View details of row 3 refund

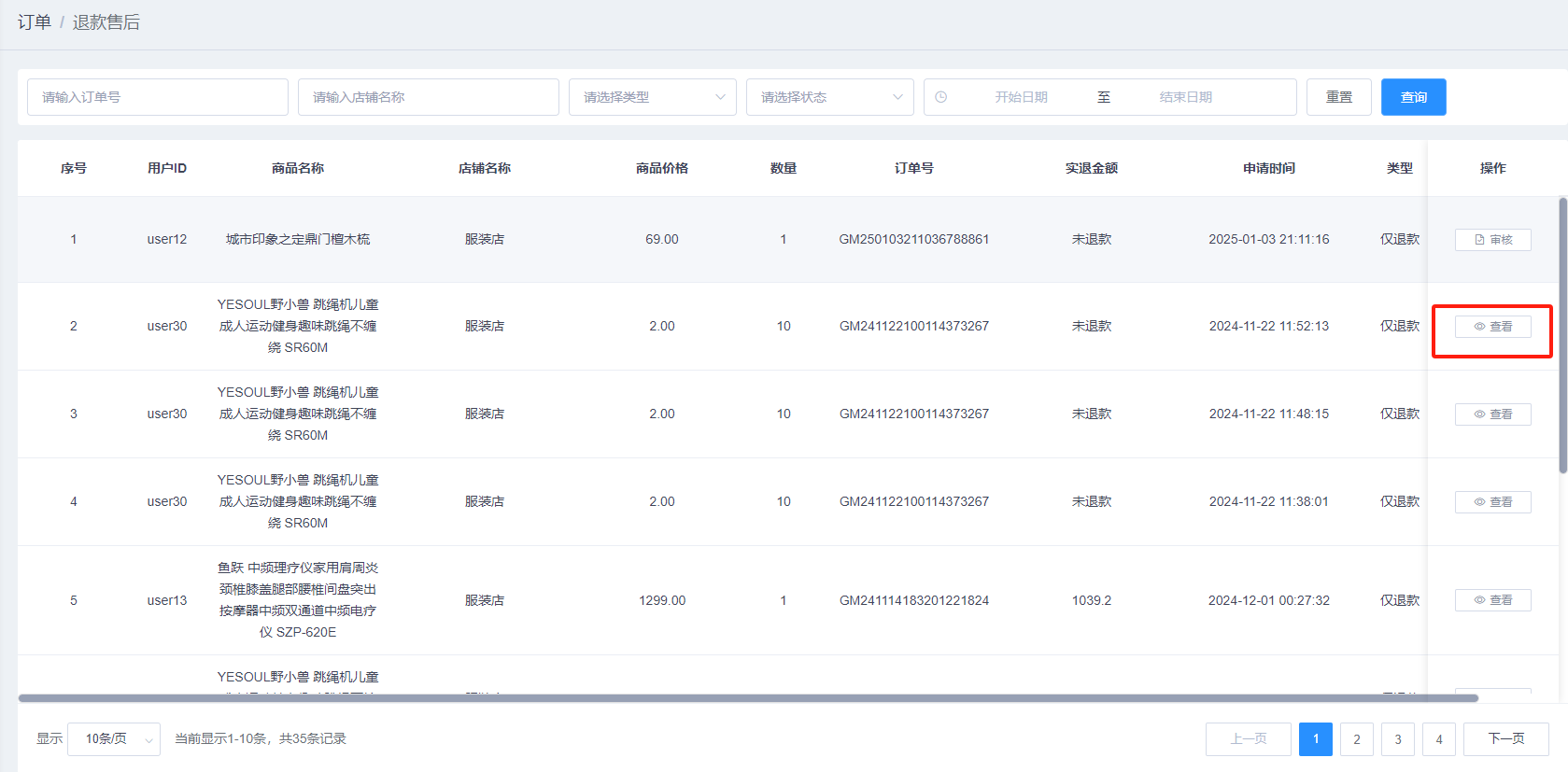pos(1492,414)
